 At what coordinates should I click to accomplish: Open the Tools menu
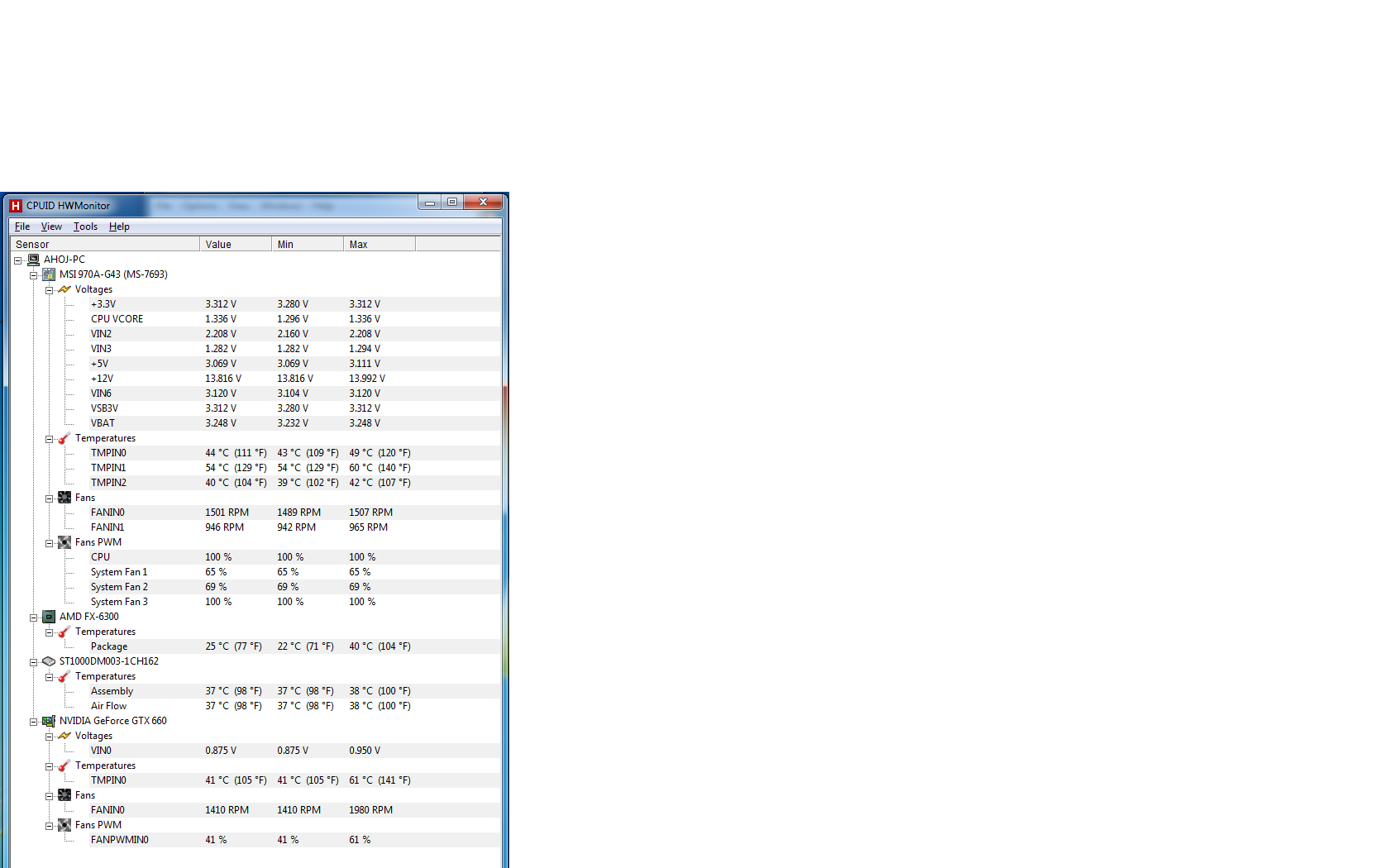click(85, 227)
